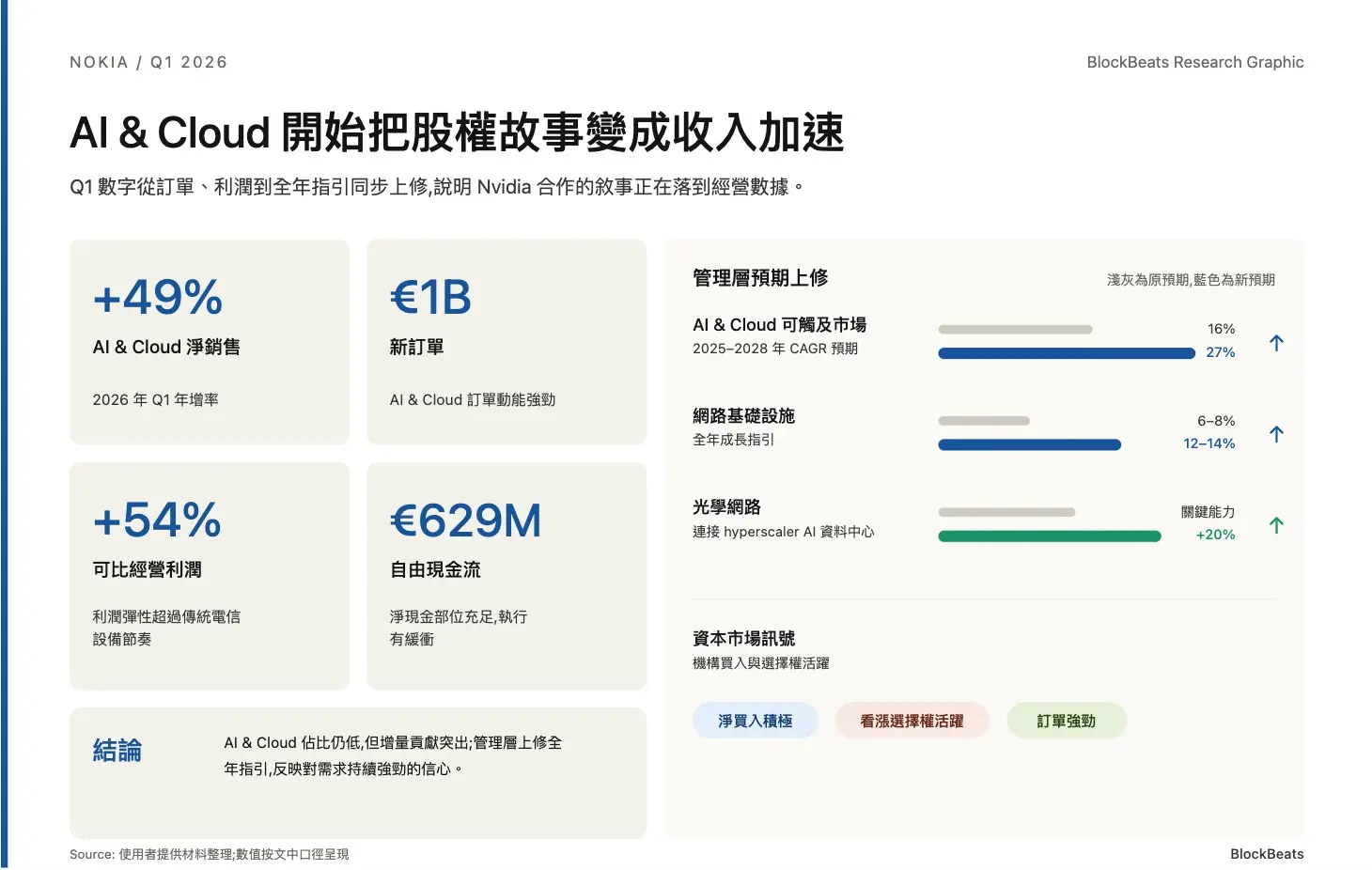Click the 淨買入積極 pill tag
The image size is (1372, 870).
tap(755, 721)
